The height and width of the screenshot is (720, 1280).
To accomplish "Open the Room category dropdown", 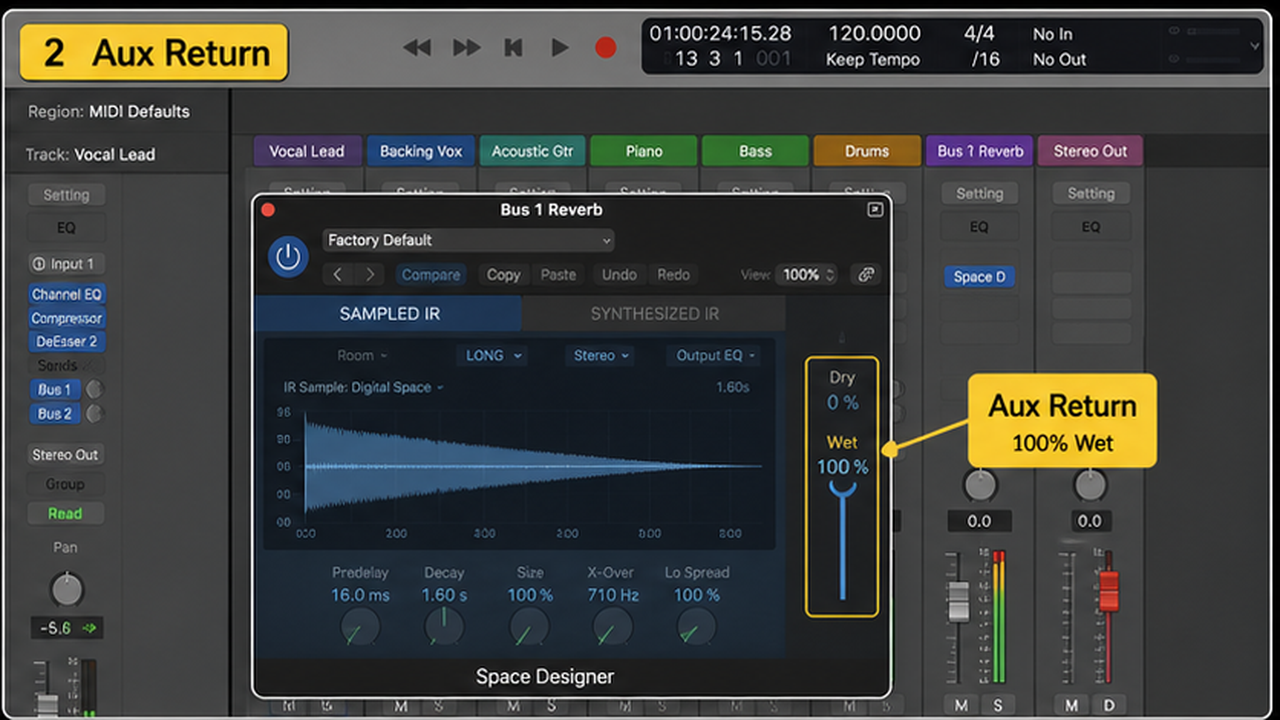I will pyautogui.click(x=362, y=355).
